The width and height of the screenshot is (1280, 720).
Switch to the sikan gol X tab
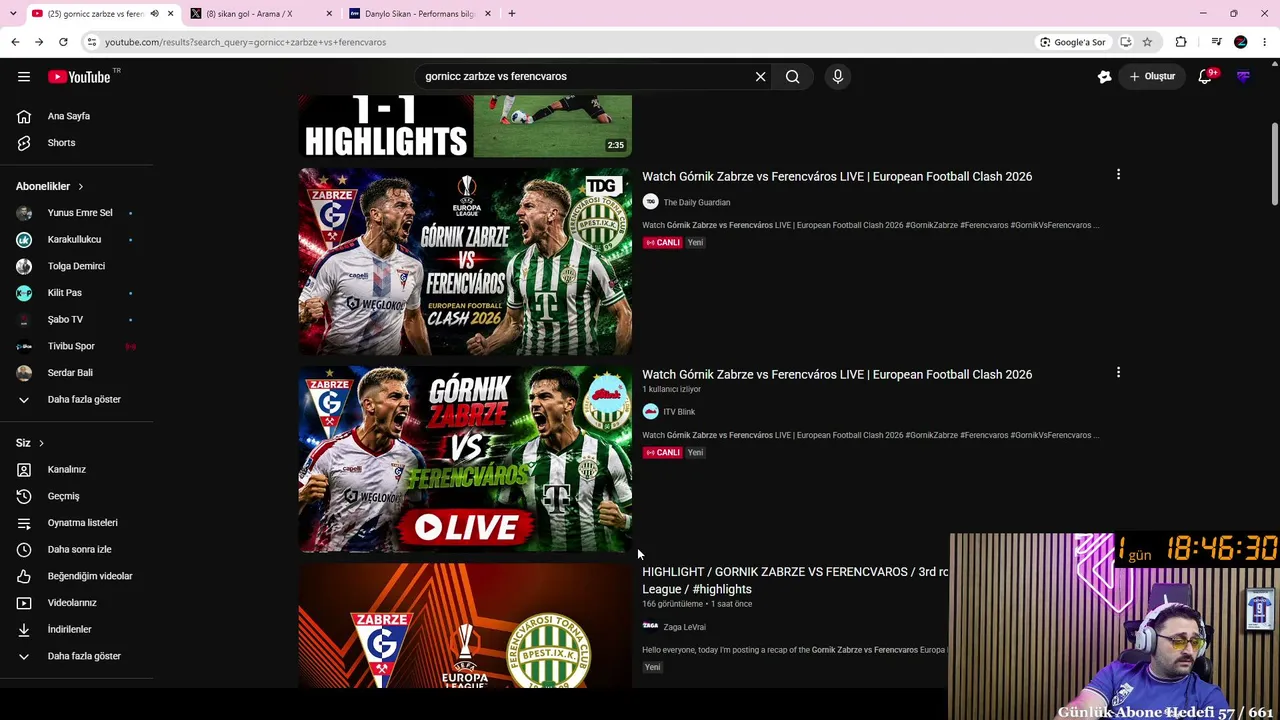pos(260,14)
